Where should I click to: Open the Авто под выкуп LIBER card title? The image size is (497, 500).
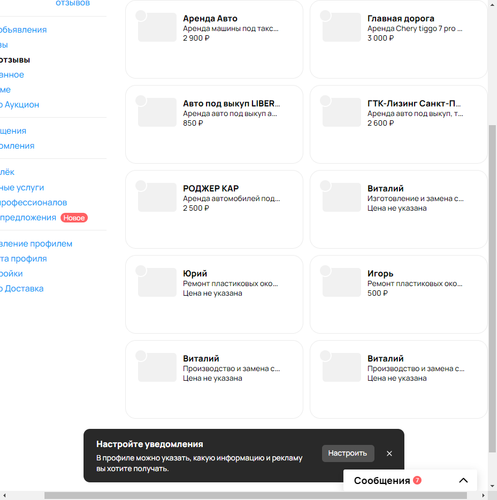[x=231, y=103]
